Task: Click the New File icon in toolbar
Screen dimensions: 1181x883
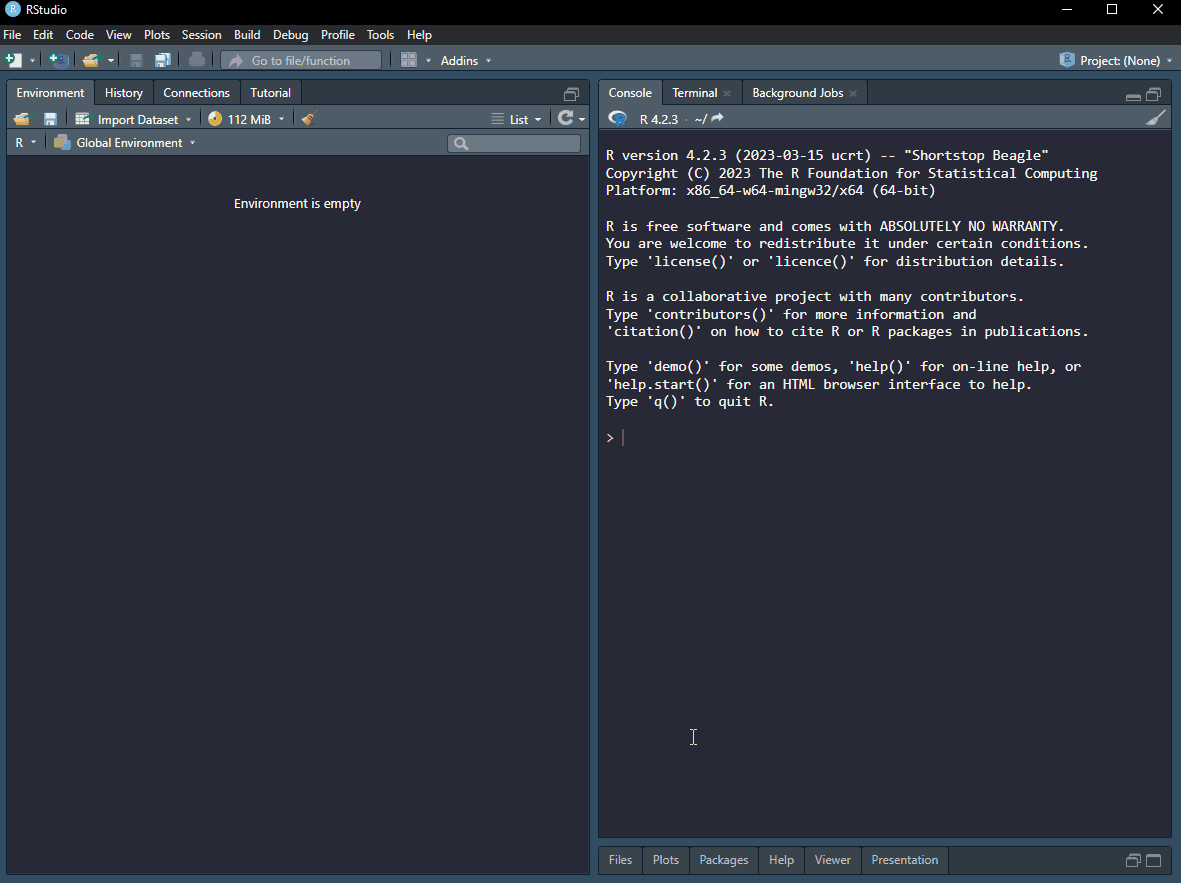Action: click(x=15, y=60)
